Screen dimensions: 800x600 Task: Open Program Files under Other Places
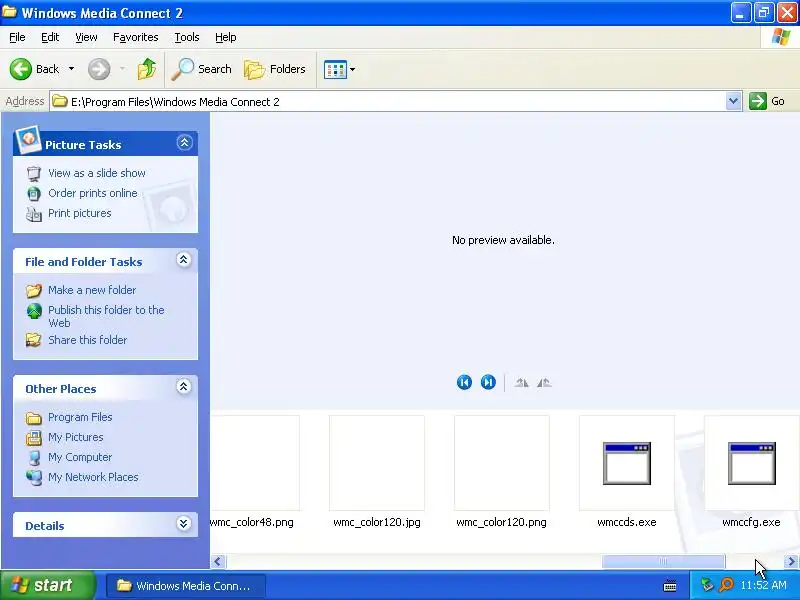[80, 417]
